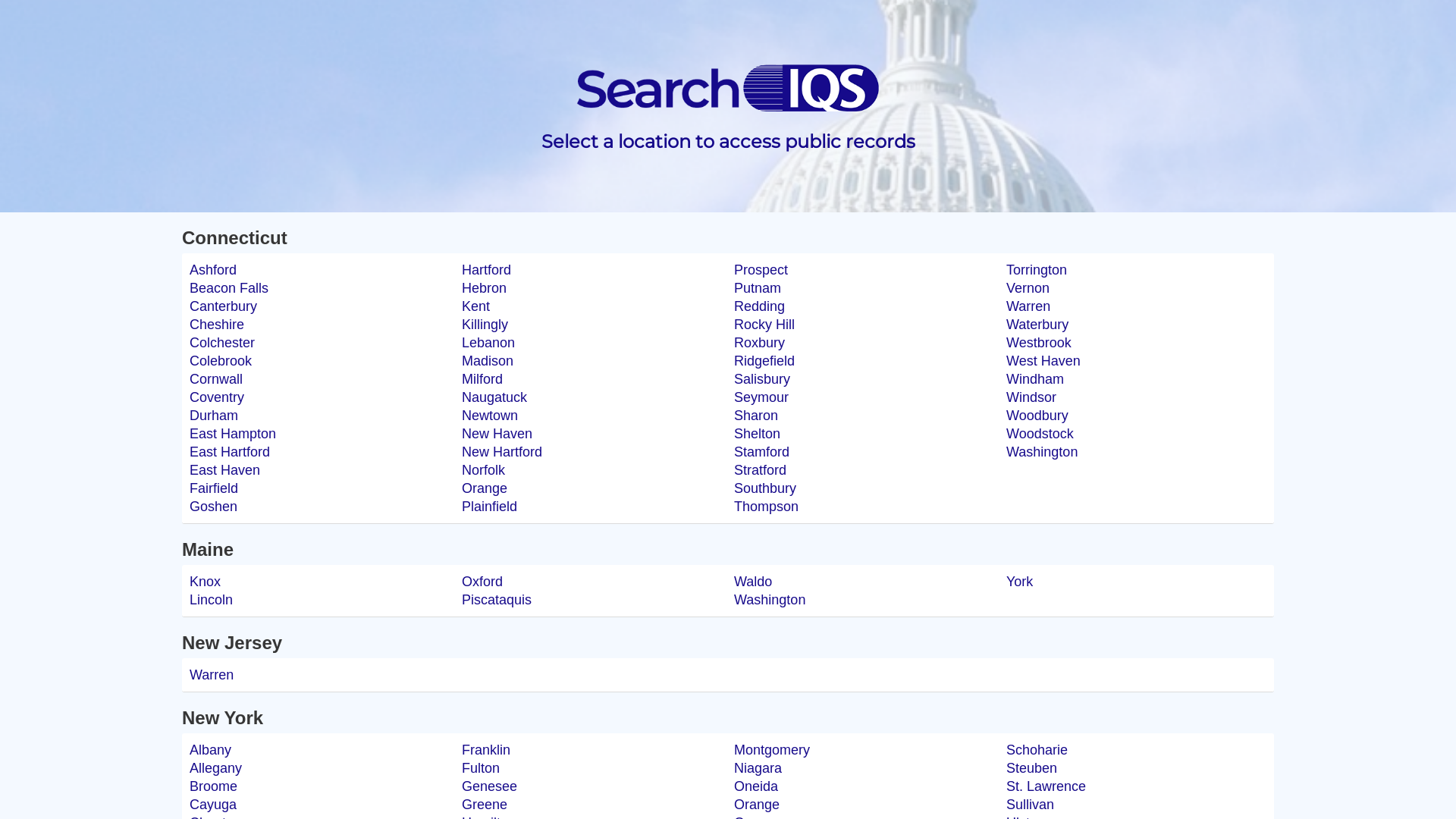
Task: Click the Naugatuck link
Action: [x=494, y=397]
